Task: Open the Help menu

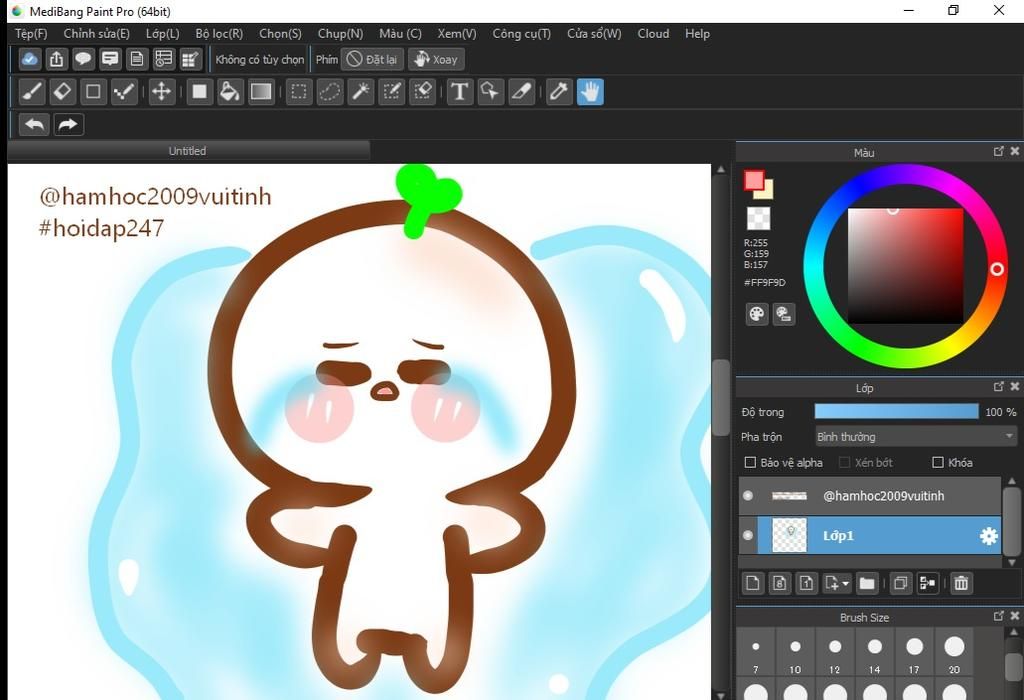Action: click(697, 34)
